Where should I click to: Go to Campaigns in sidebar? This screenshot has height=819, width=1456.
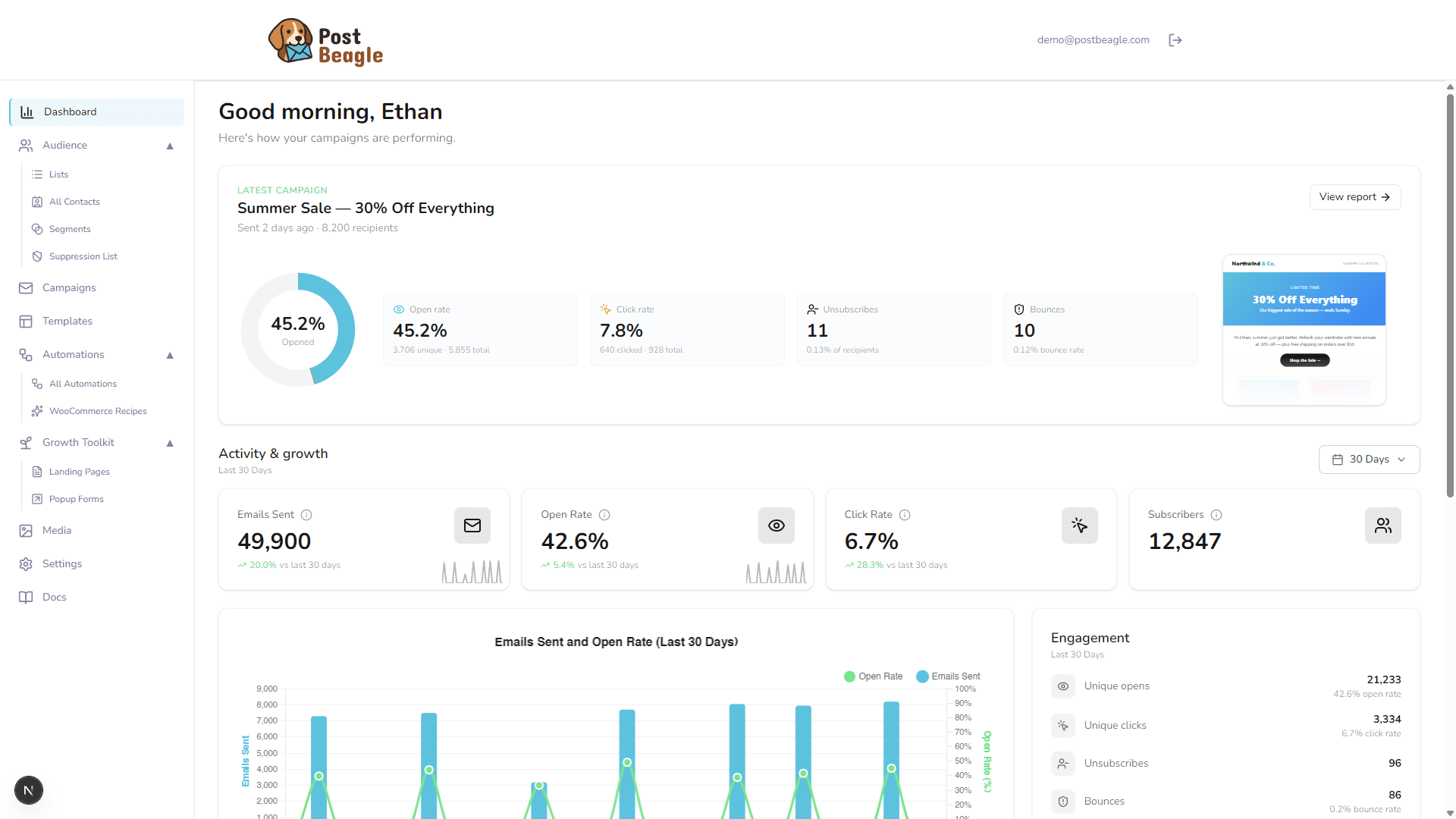click(97, 288)
